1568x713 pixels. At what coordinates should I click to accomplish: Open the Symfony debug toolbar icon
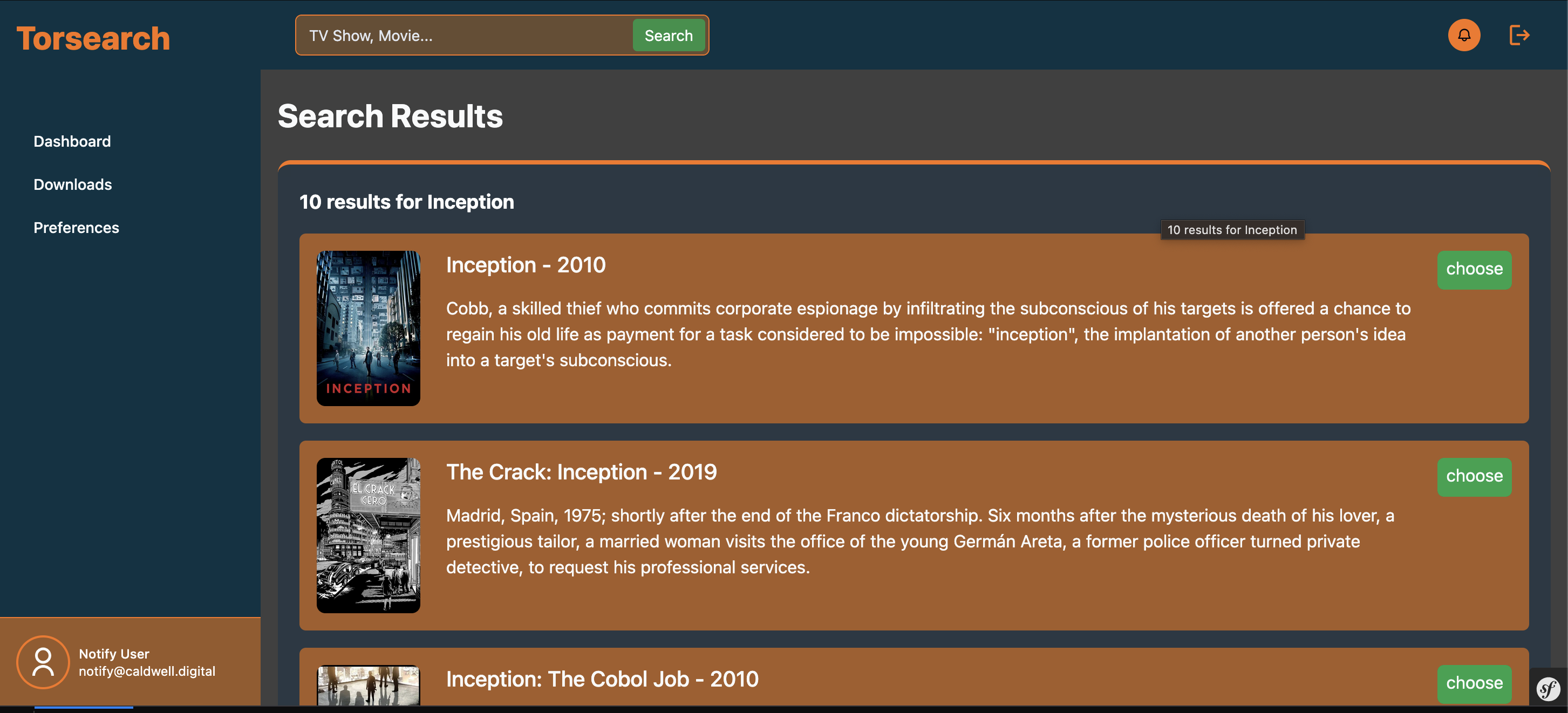pos(1547,689)
